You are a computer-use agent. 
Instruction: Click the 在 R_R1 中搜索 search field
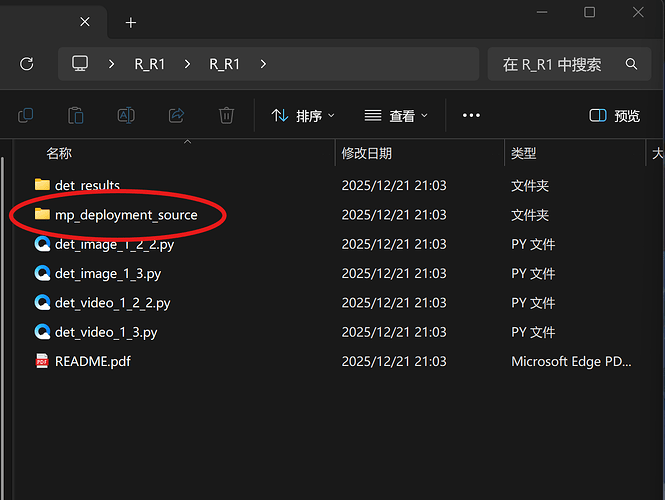(552, 64)
